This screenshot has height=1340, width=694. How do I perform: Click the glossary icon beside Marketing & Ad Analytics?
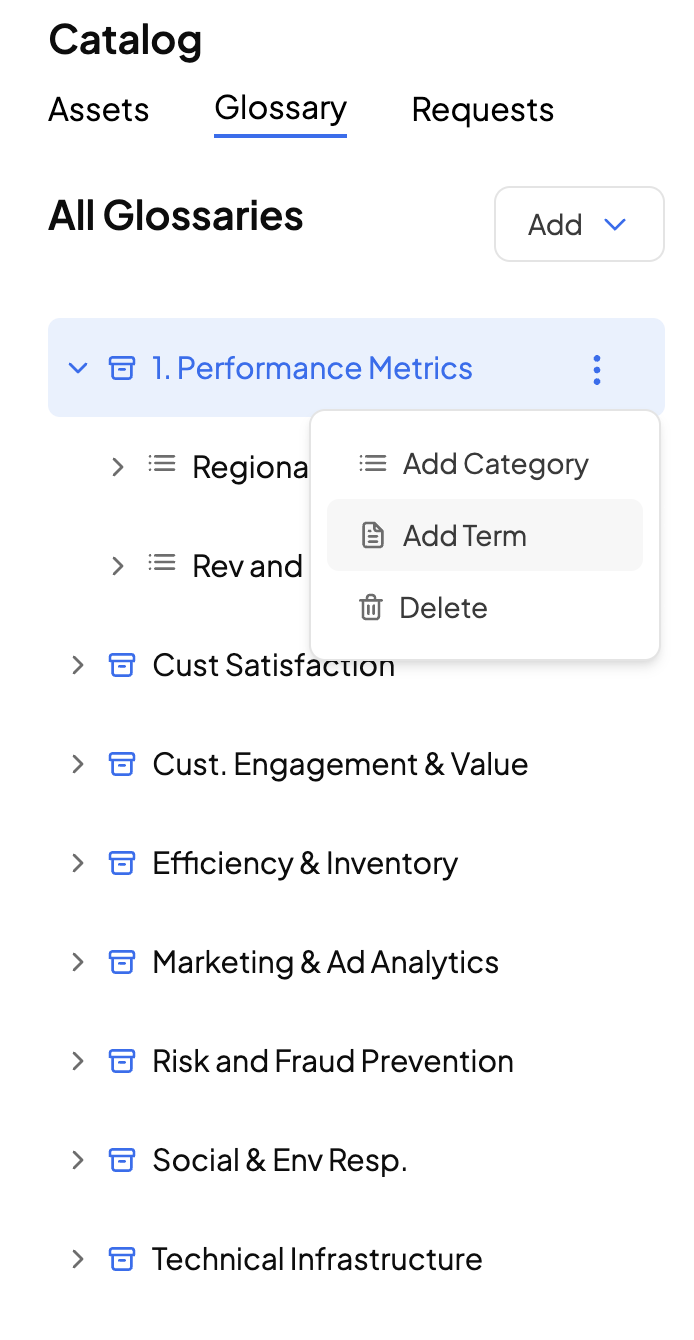(x=121, y=962)
